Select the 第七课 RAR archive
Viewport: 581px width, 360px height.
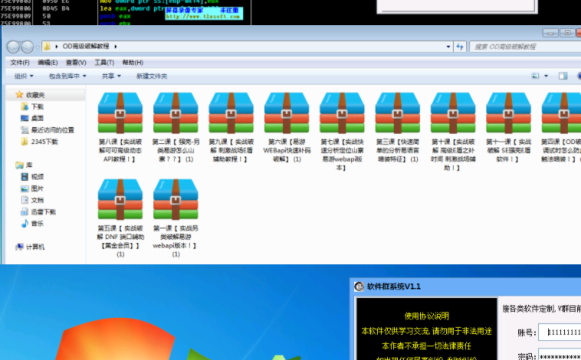click(342, 131)
